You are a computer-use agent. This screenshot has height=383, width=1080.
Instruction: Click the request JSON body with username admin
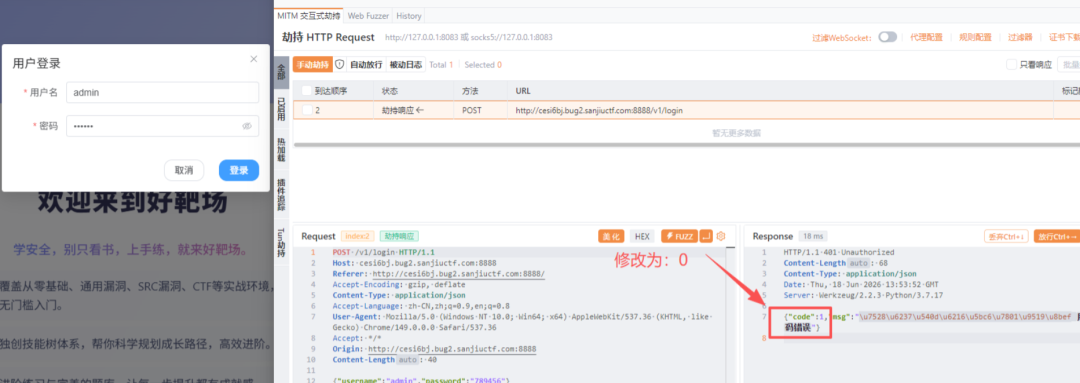click(x=422, y=380)
